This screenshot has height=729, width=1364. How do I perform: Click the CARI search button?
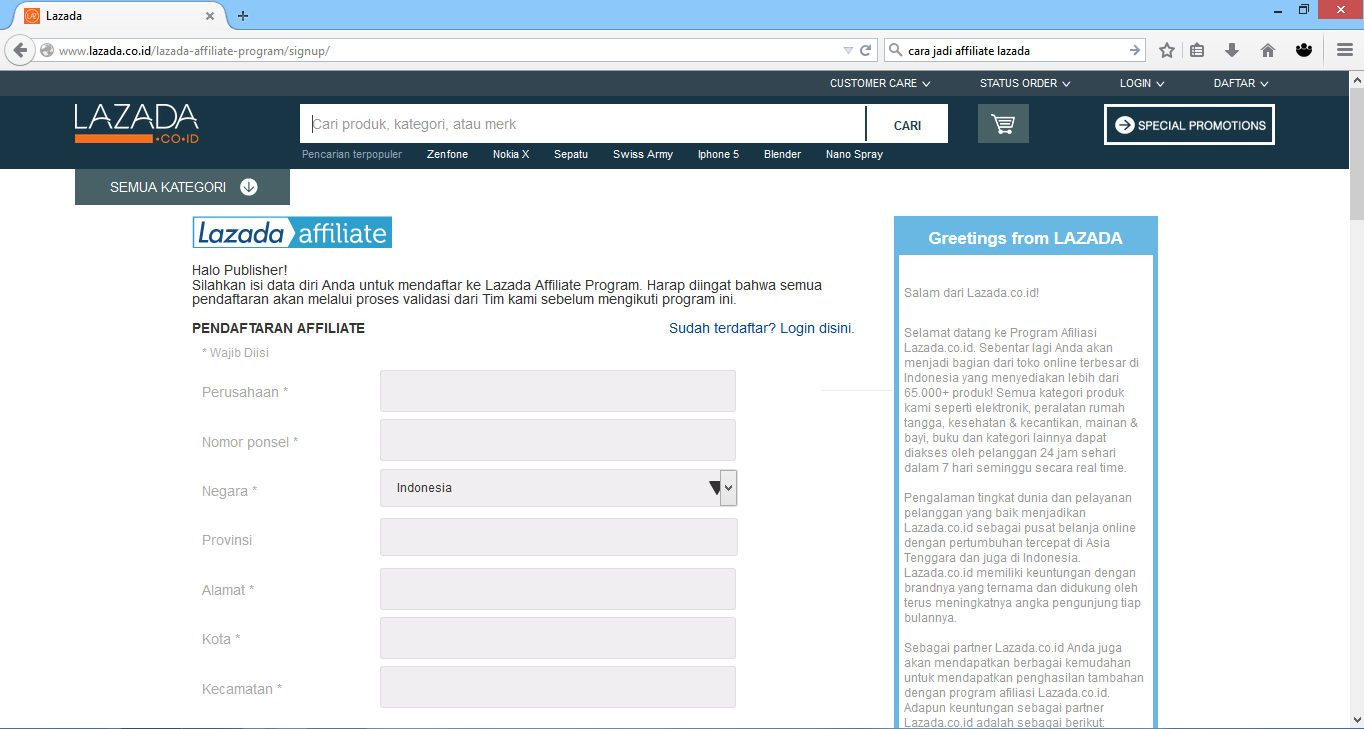pos(907,125)
